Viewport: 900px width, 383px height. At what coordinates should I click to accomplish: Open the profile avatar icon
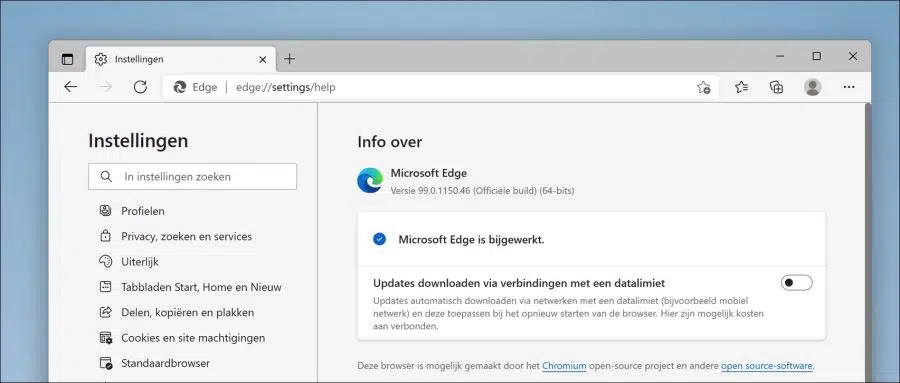tap(812, 87)
